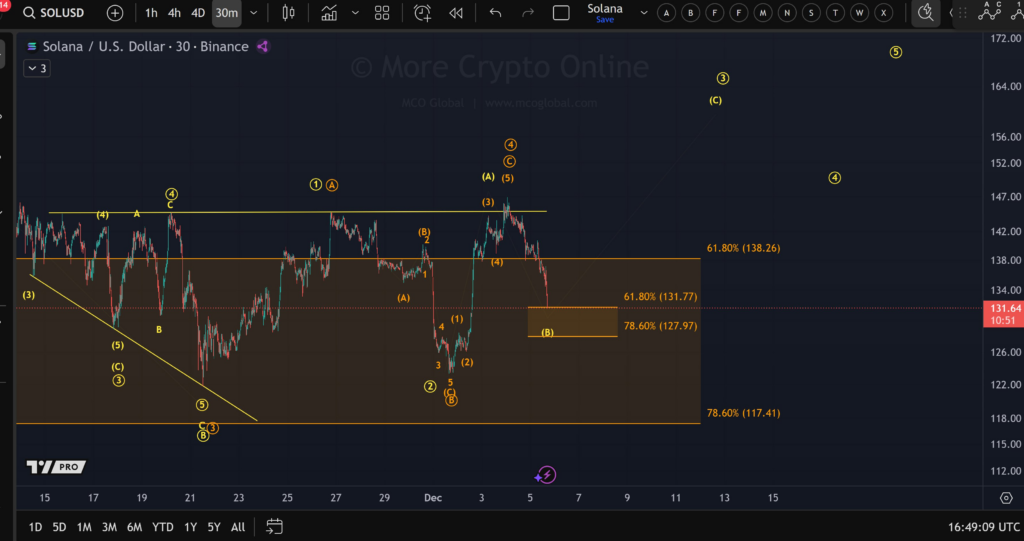
Task: Select the ABC wave pattern drawing tool
Action: click(x=989, y=12)
